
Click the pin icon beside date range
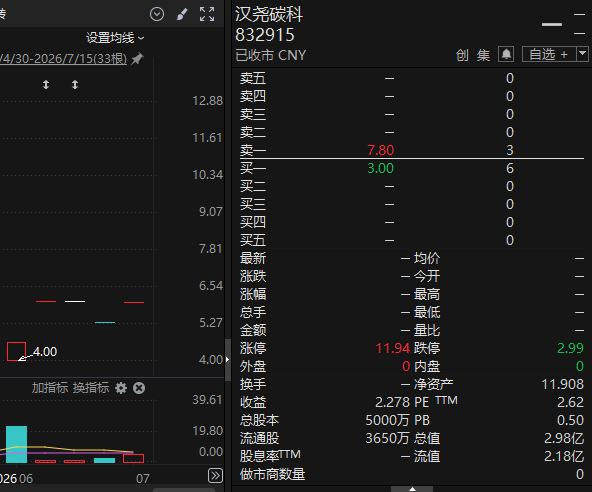[x=137, y=59]
